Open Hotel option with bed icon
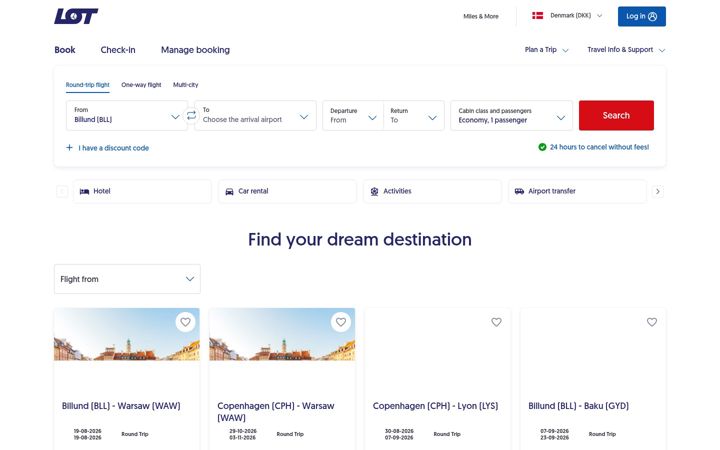The height and width of the screenshot is (450, 720). [x=142, y=191]
